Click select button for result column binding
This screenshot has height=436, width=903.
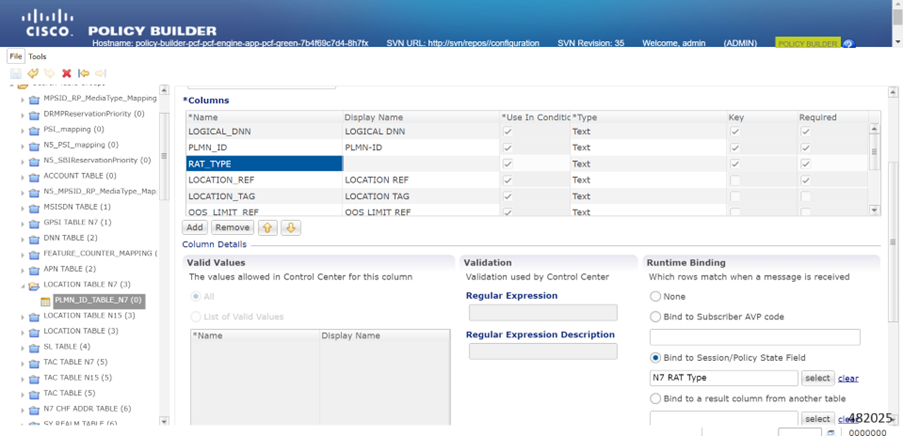[x=817, y=419]
